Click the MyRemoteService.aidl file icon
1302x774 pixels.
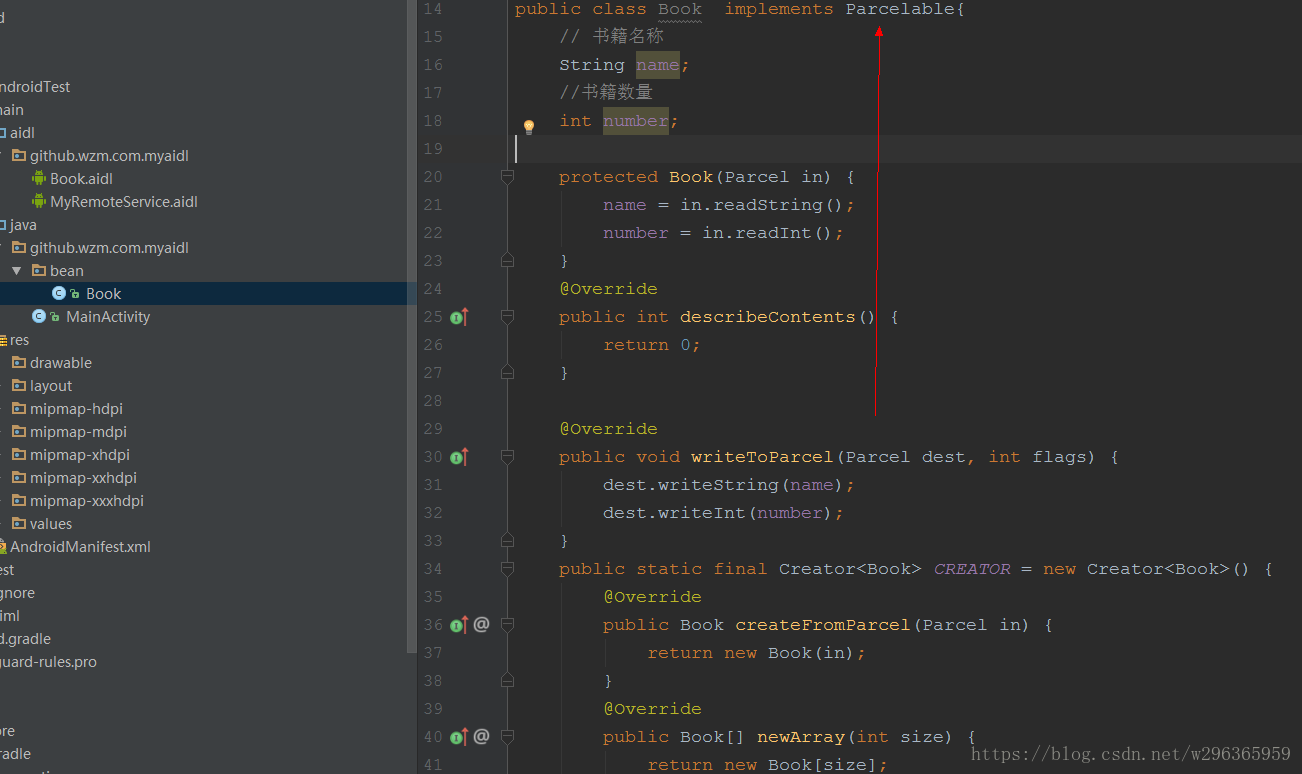[39, 201]
